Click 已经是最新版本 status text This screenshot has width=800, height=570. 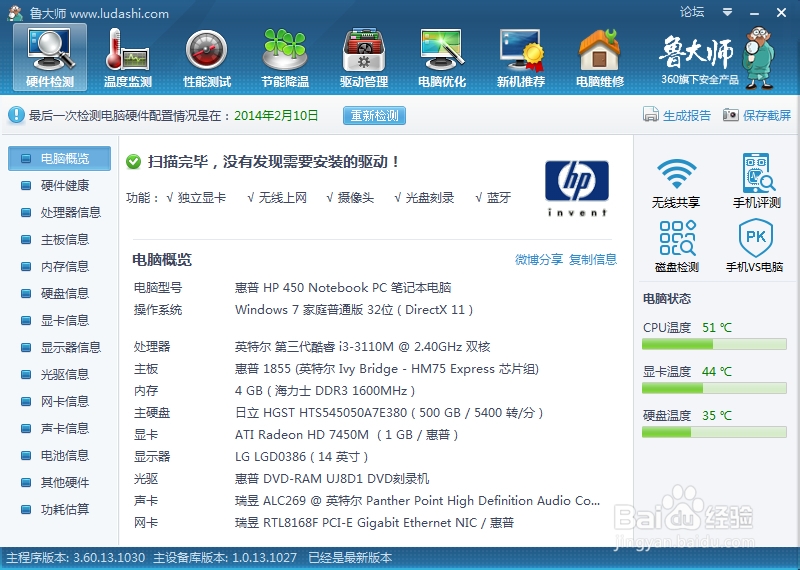(350, 558)
